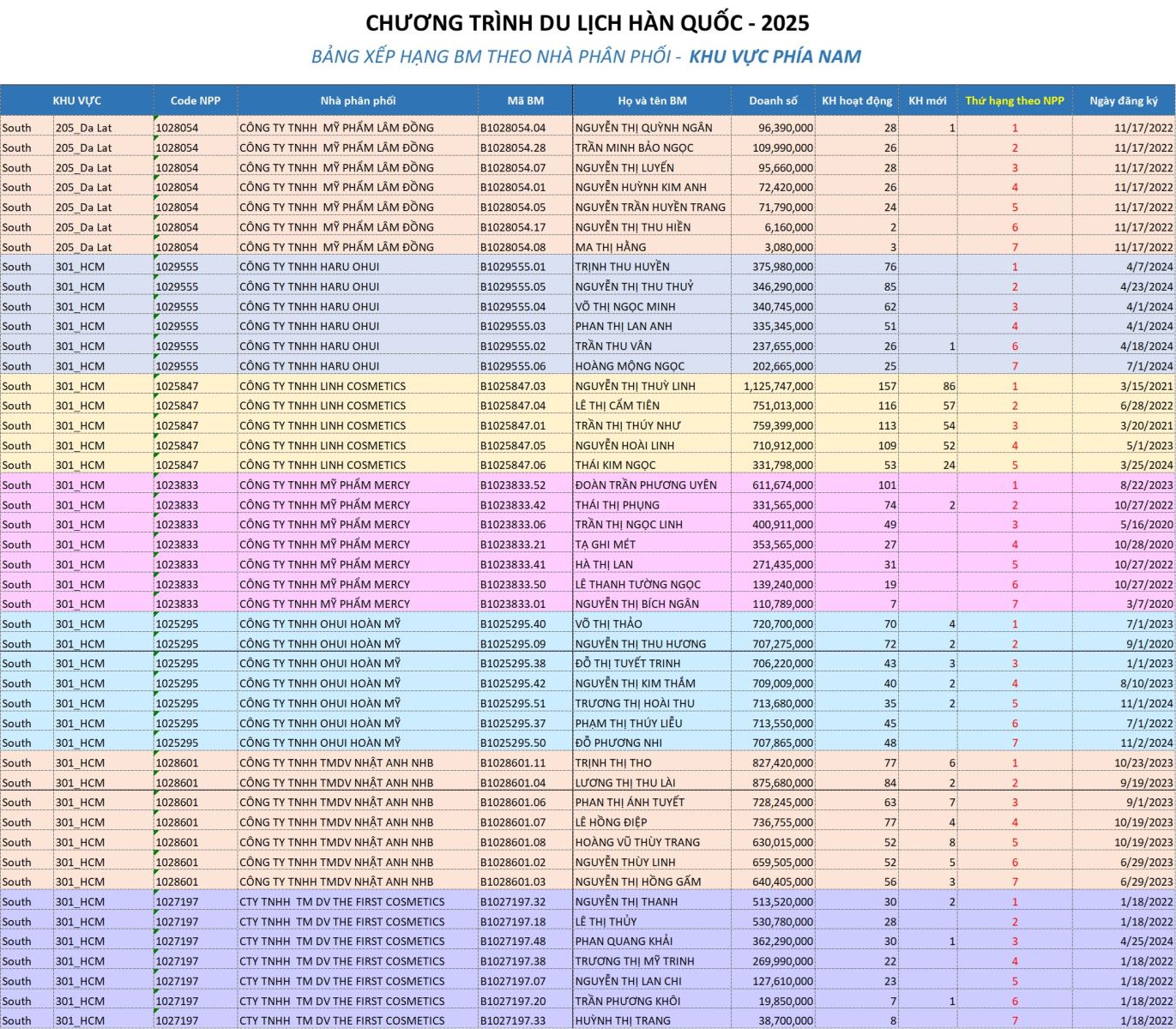Click the name HOÀNG VŨ THÙY TRANG
Image resolution: width=1176 pixels, height=1029 pixels.
pos(637,842)
